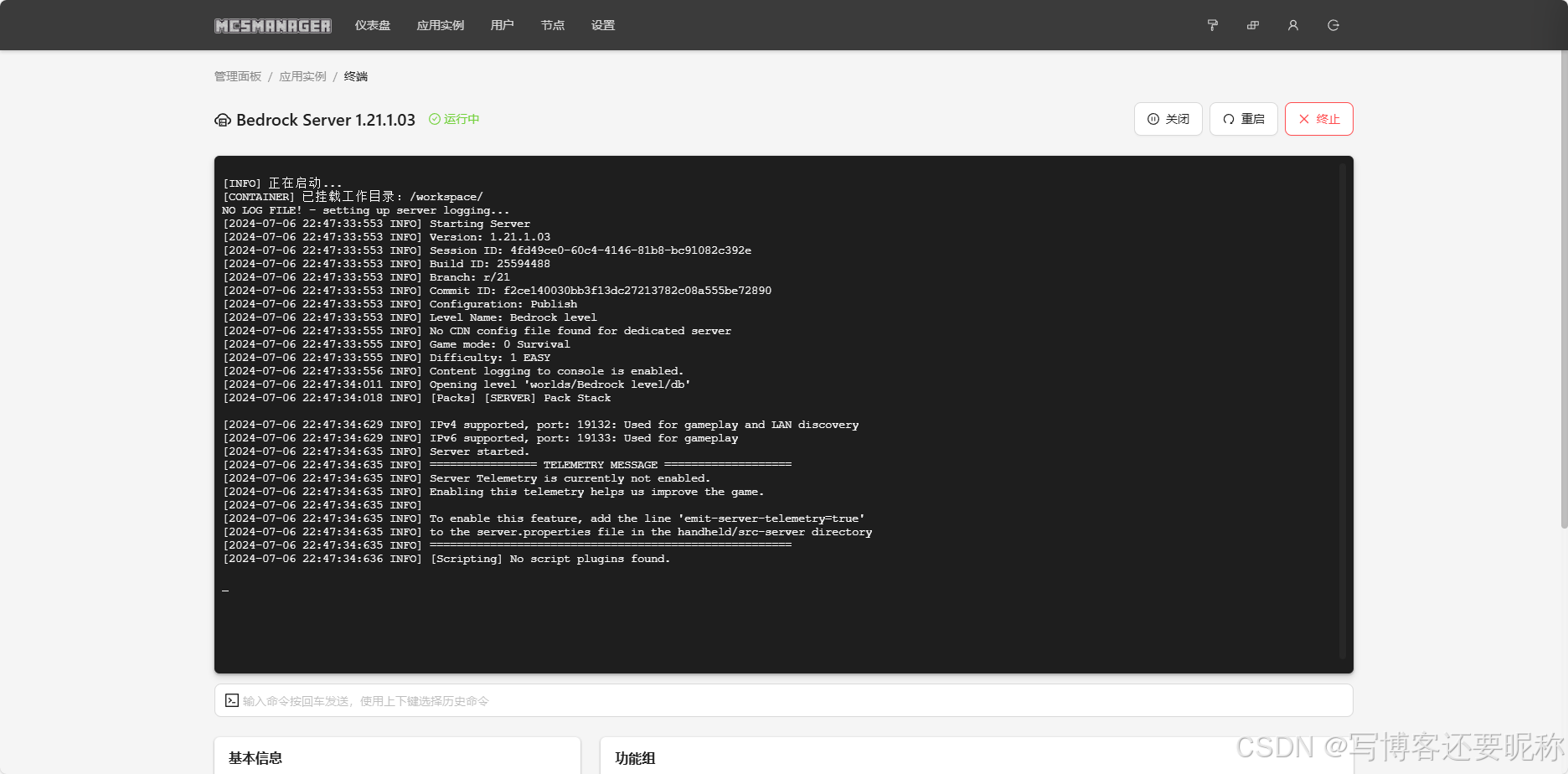The image size is (1568, 774).
Task: Restart the server with 重启 button
Action: click(1244, 119)
